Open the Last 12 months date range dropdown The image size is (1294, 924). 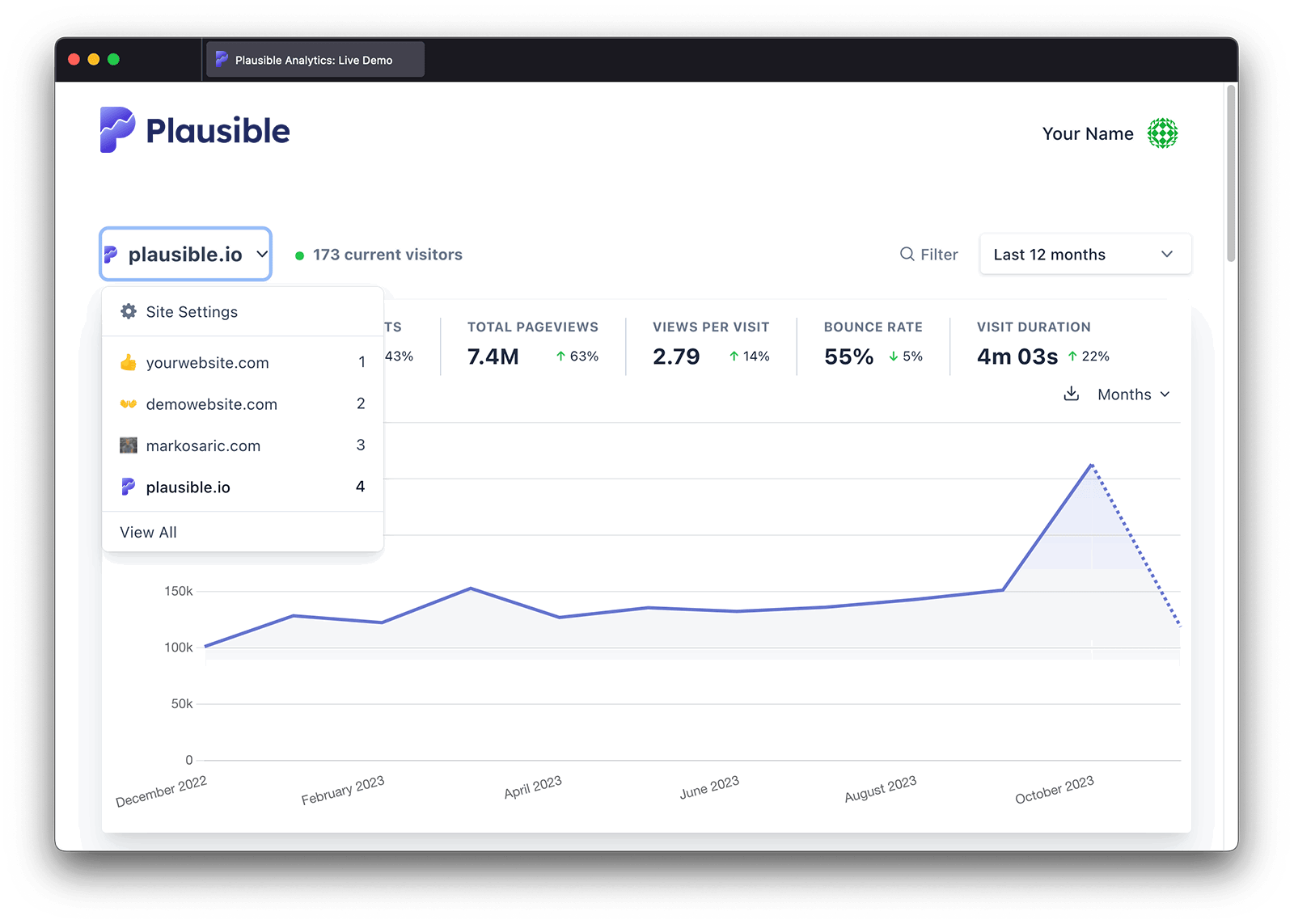tap(1084, 255)
